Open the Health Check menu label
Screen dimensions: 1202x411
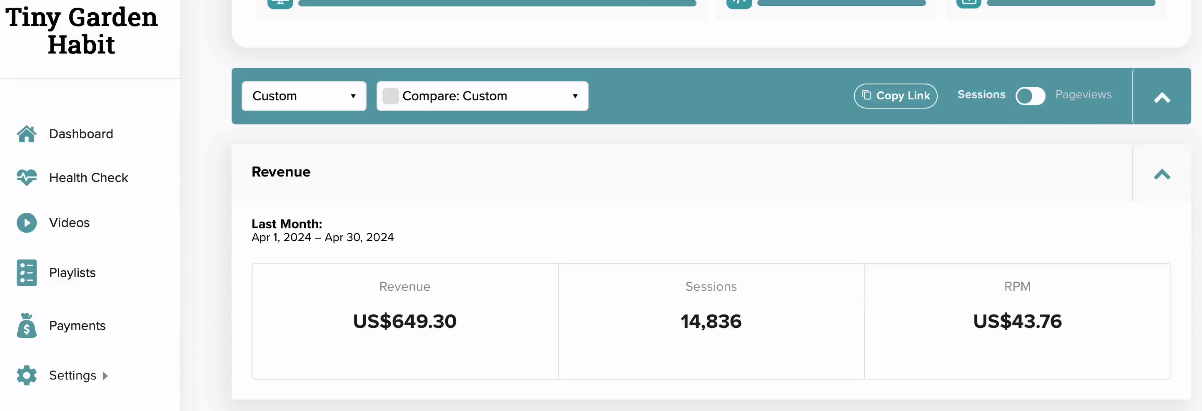coord(89,177)
